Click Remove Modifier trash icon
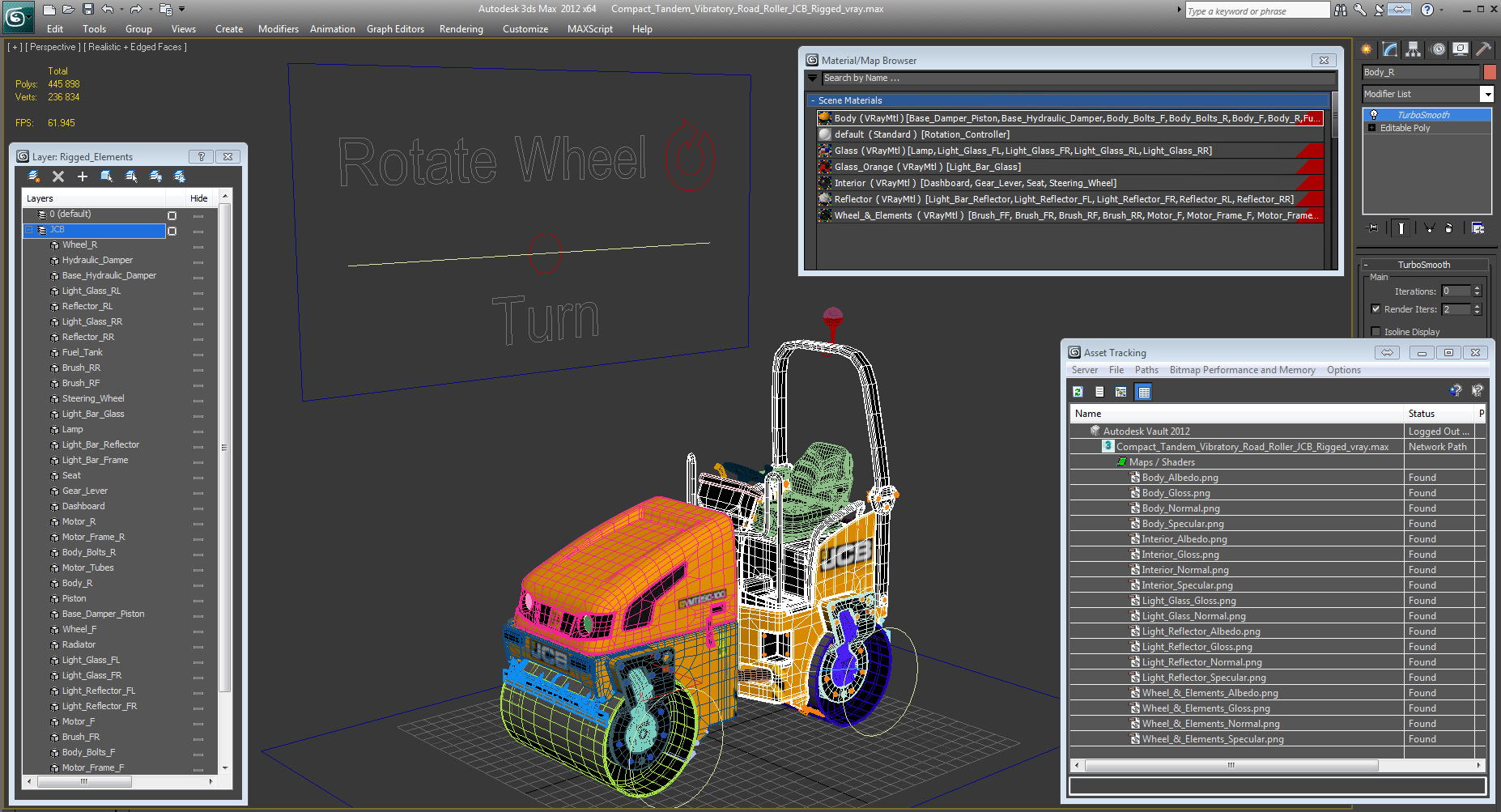Image resolution: width=1501 pixels, height=812 pixels. click(1449, 228)
